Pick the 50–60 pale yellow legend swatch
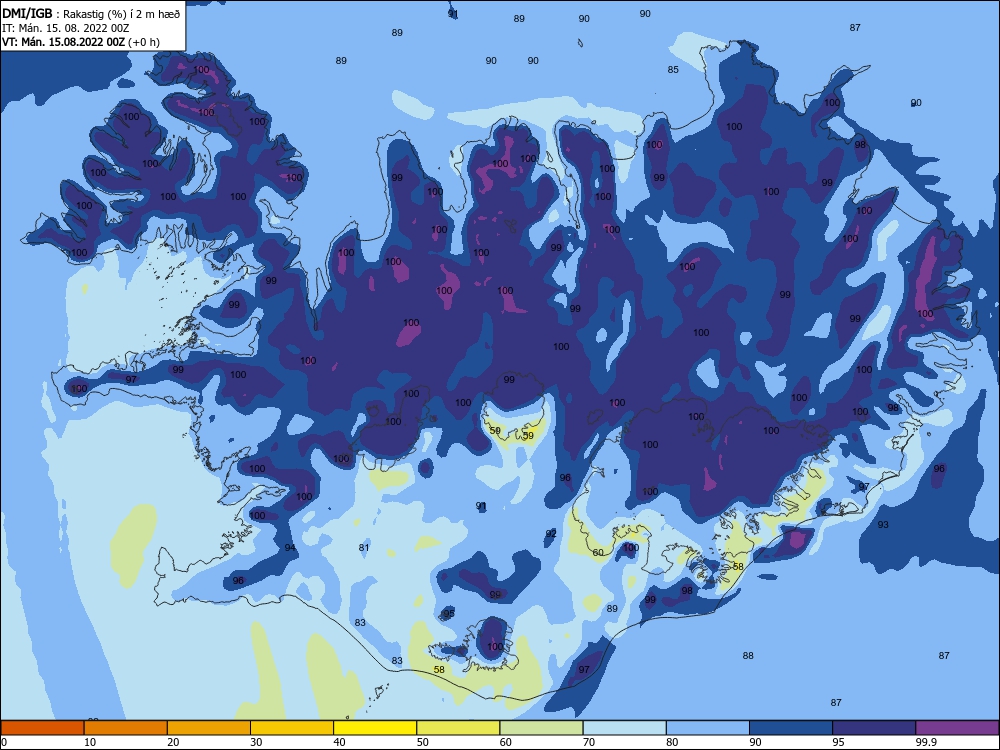 458,728
